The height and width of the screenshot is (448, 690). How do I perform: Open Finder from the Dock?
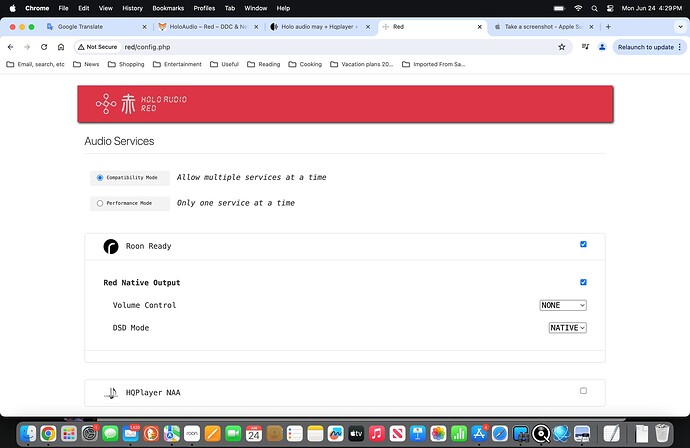[28, 433]
